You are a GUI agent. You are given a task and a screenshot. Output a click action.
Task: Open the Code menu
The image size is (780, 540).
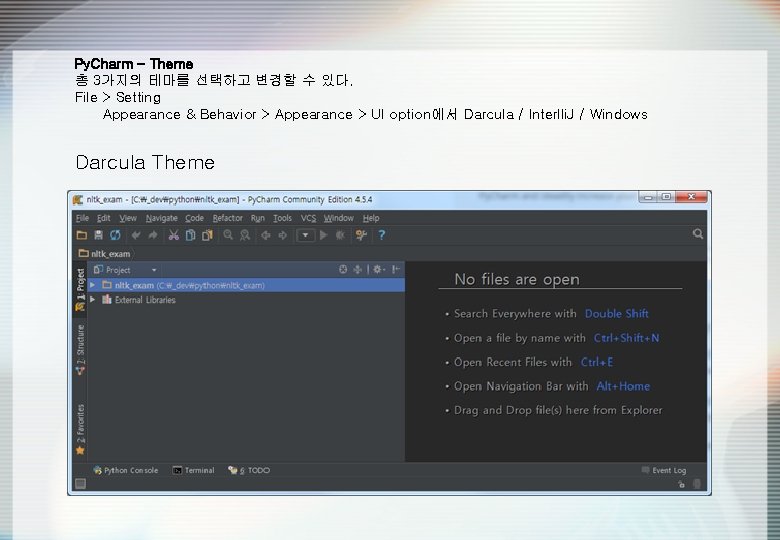click(x=195, y=218)
